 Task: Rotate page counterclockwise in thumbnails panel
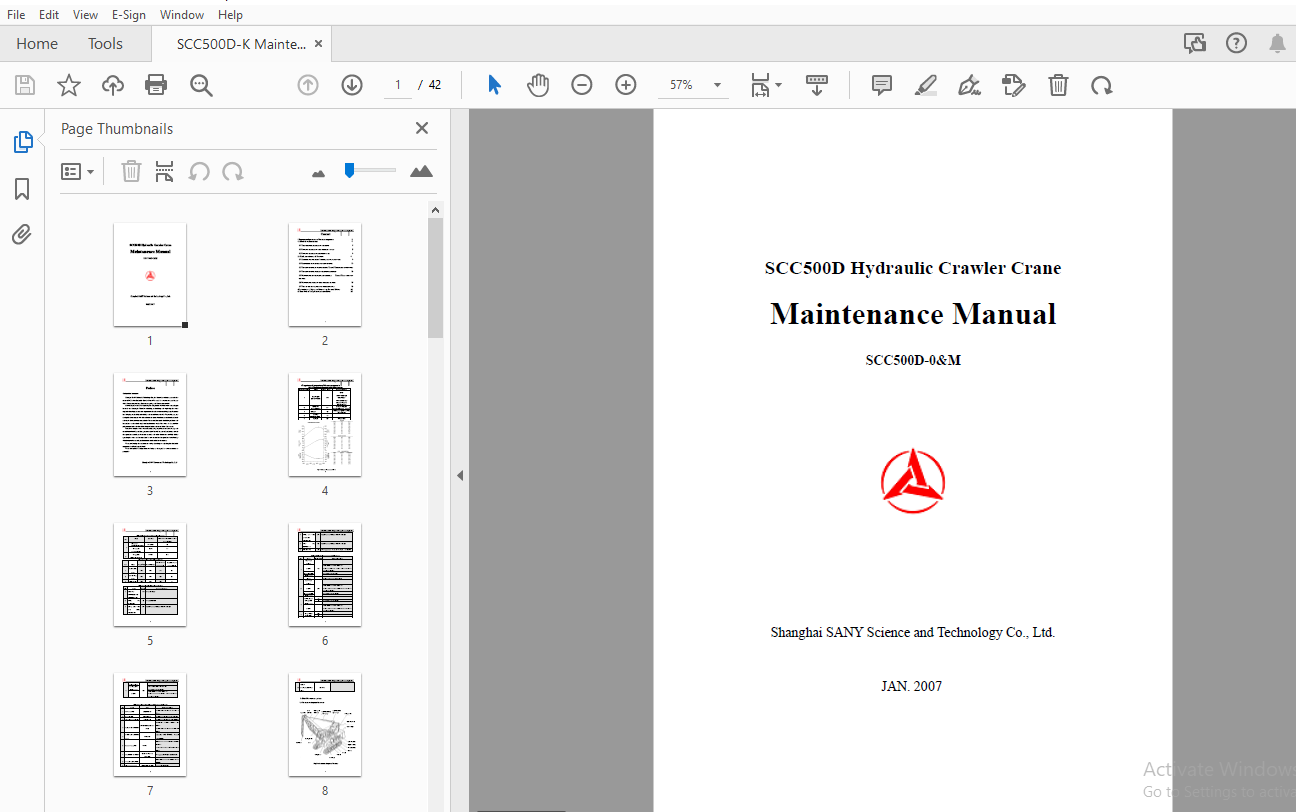199,172
